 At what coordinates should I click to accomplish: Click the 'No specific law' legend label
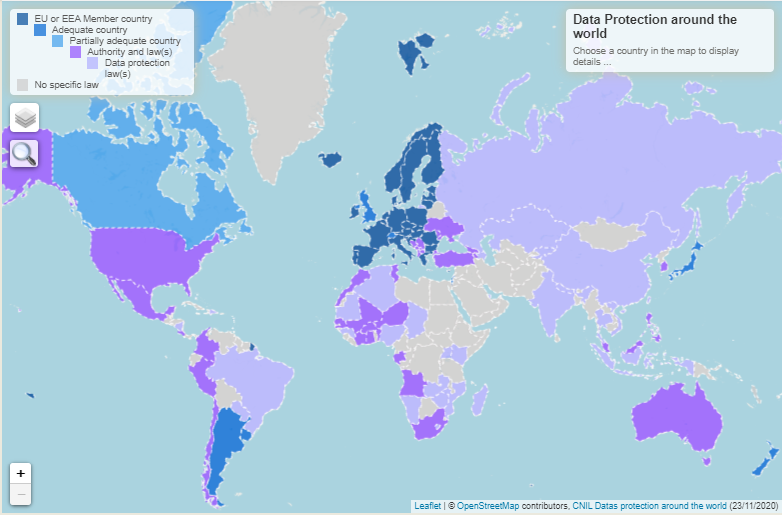[66, 85]
